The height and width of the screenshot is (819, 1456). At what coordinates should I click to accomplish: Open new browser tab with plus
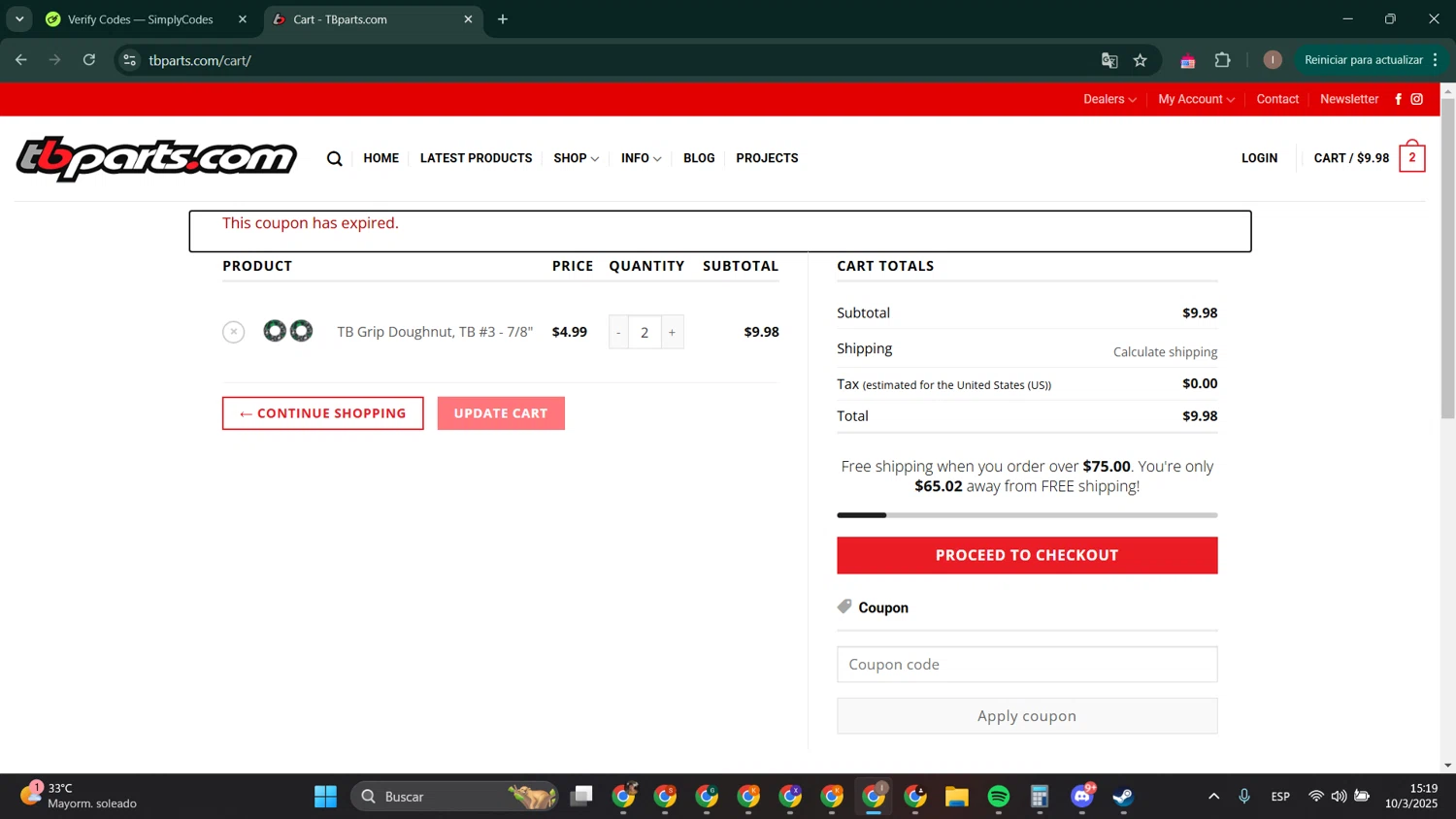[503, 19]
